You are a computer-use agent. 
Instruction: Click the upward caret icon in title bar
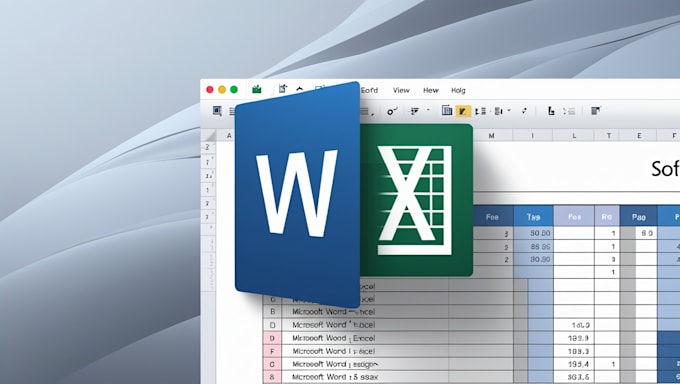[x=300, y=89]
